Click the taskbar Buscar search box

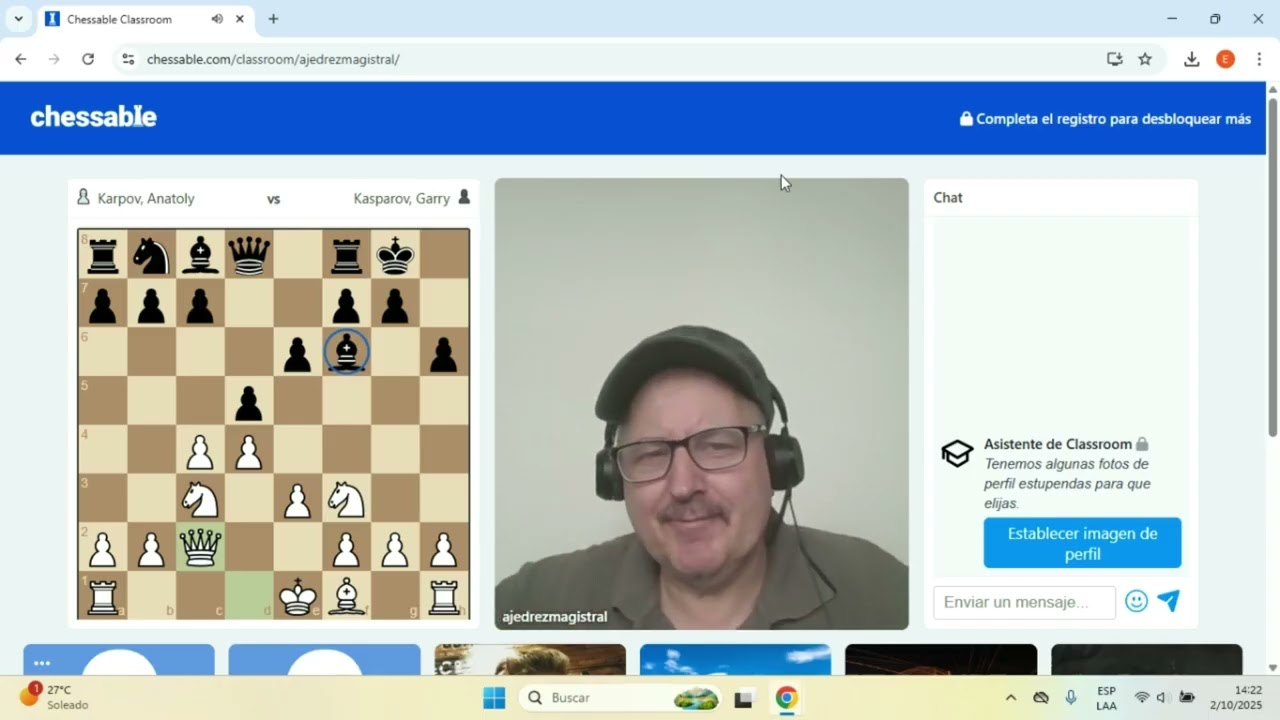[621, 697]
